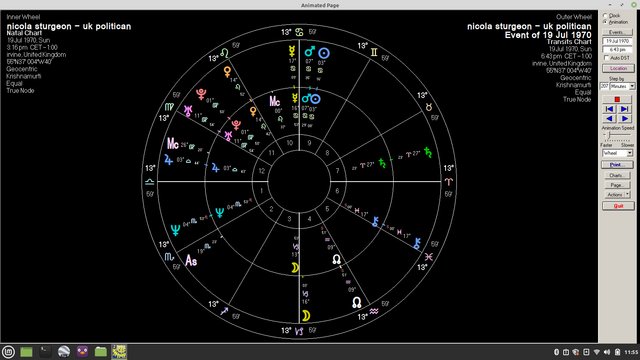Click the Cancer sign glyph at top
Viewport: 640px width, 360px height.
tap(299, 32)
